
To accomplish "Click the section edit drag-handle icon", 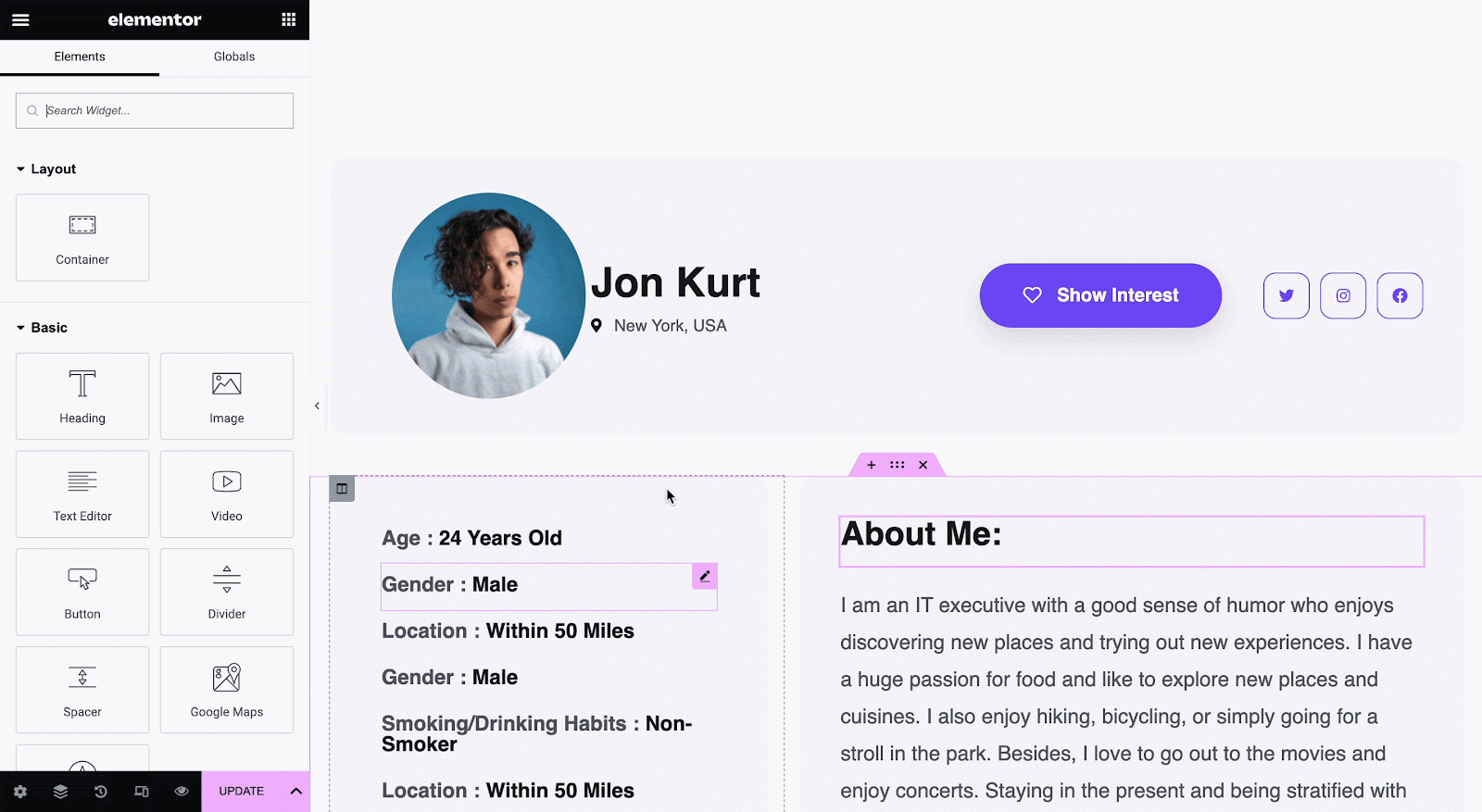I will [898, 465].
